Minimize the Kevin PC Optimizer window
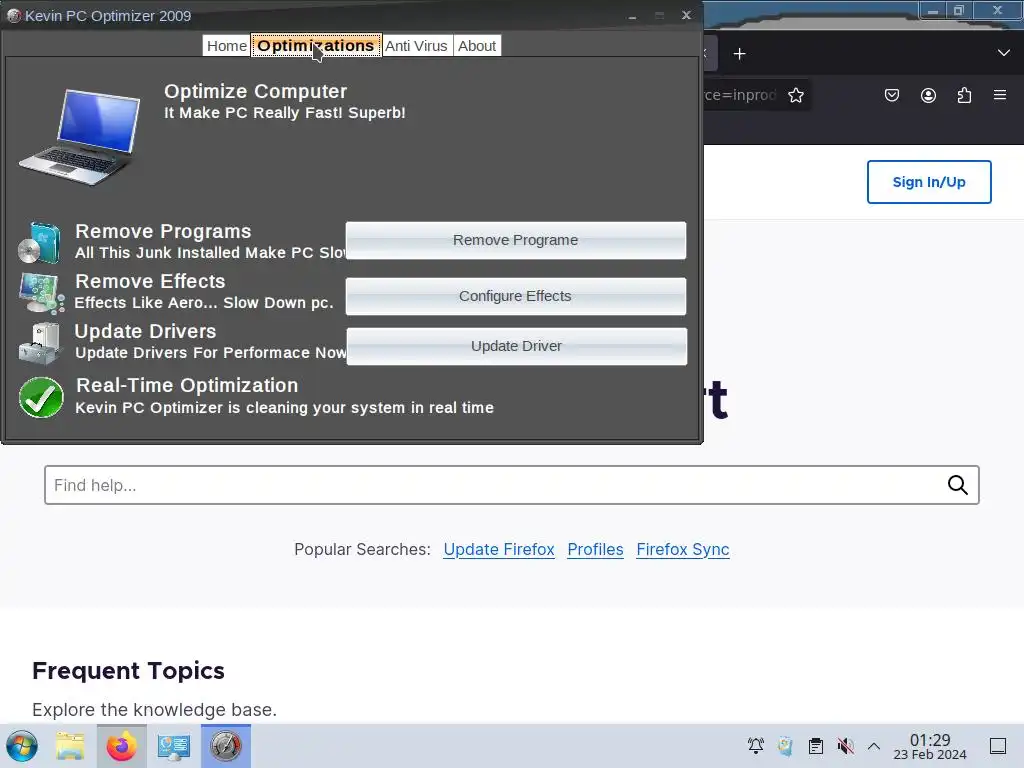 632,16
